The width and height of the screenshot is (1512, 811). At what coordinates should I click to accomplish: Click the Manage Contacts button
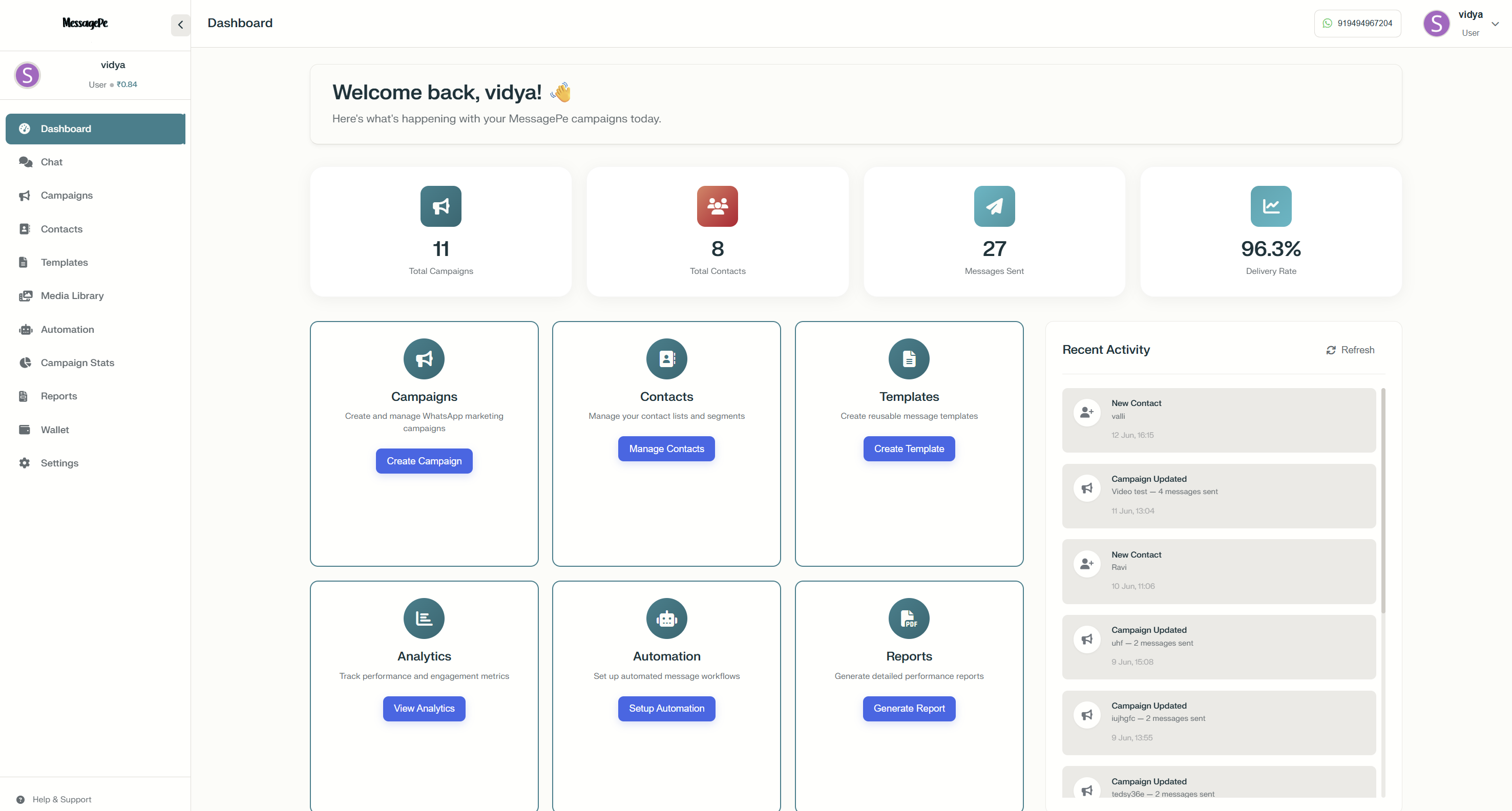pos(666,449)
